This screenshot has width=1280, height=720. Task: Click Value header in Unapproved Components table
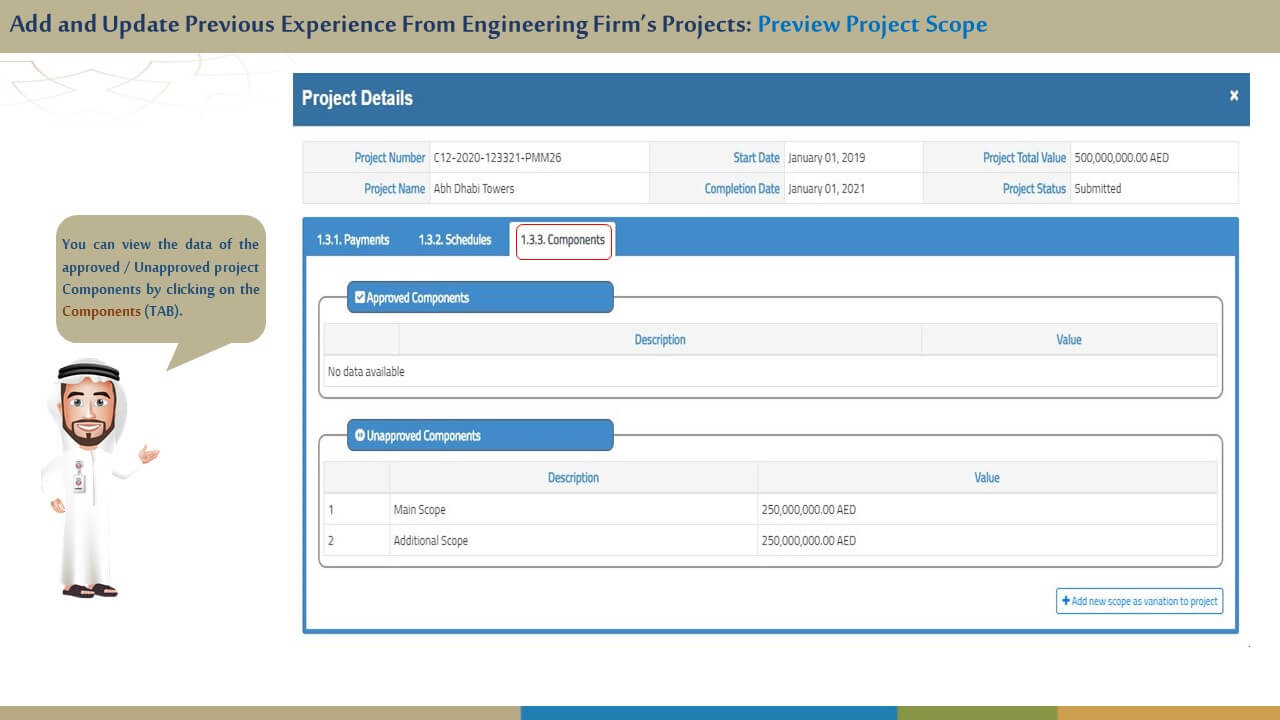pyautogui.click(x=986, y=478)
